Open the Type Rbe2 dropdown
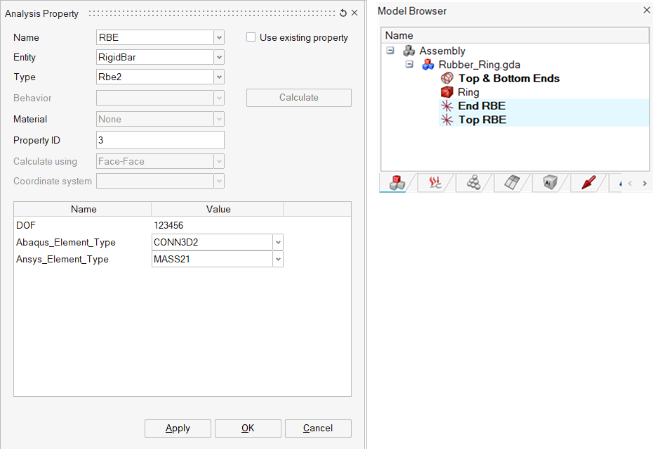 click(218, 77)
